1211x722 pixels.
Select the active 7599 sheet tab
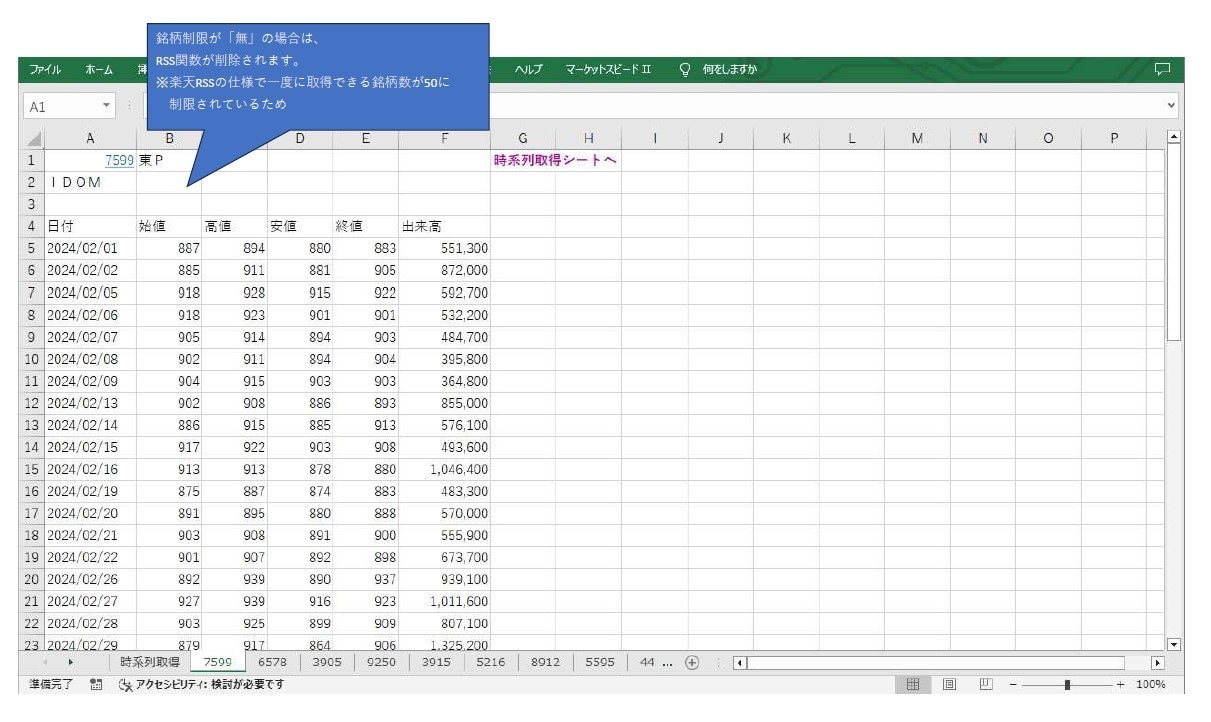pyautogui.click(x=218, y=662)
